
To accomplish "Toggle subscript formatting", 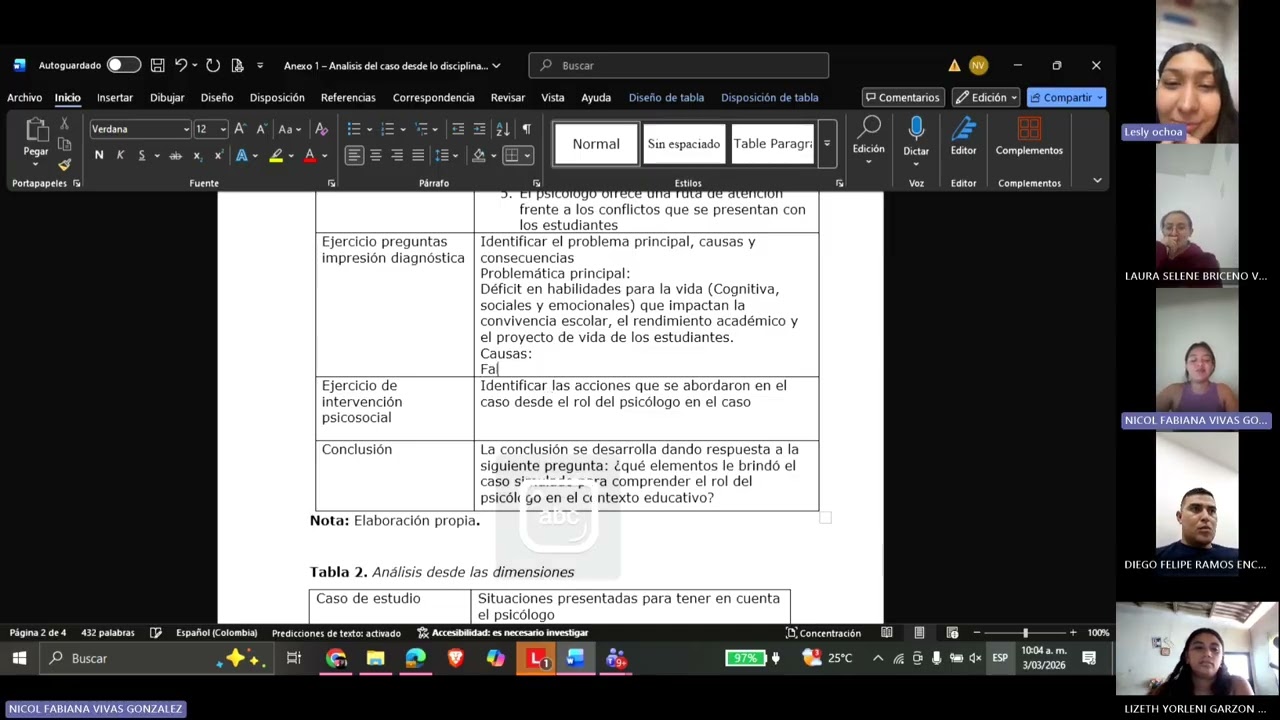I will click(197, 155).
